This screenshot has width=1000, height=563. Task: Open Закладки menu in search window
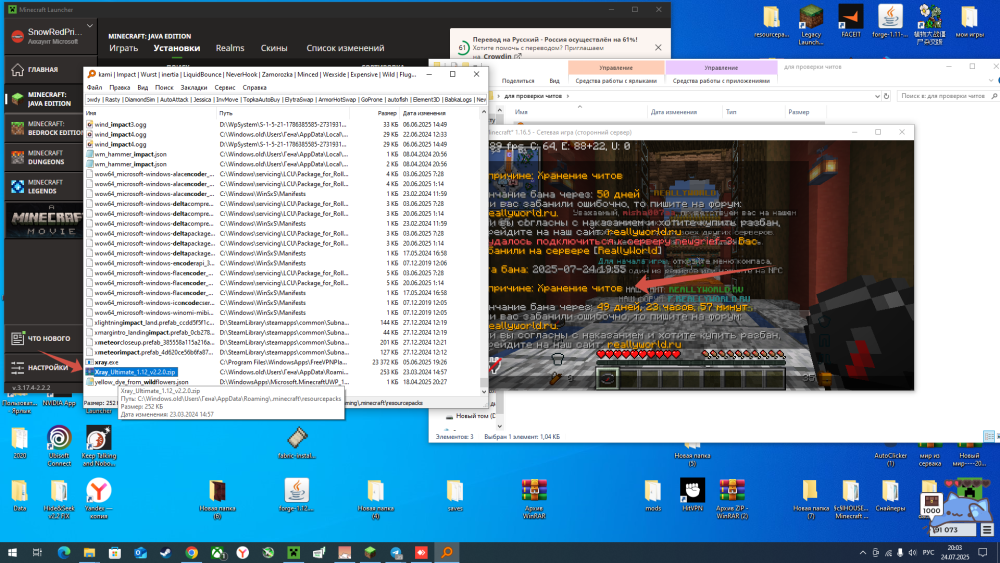pyautogui.click(x=193, y=87)
